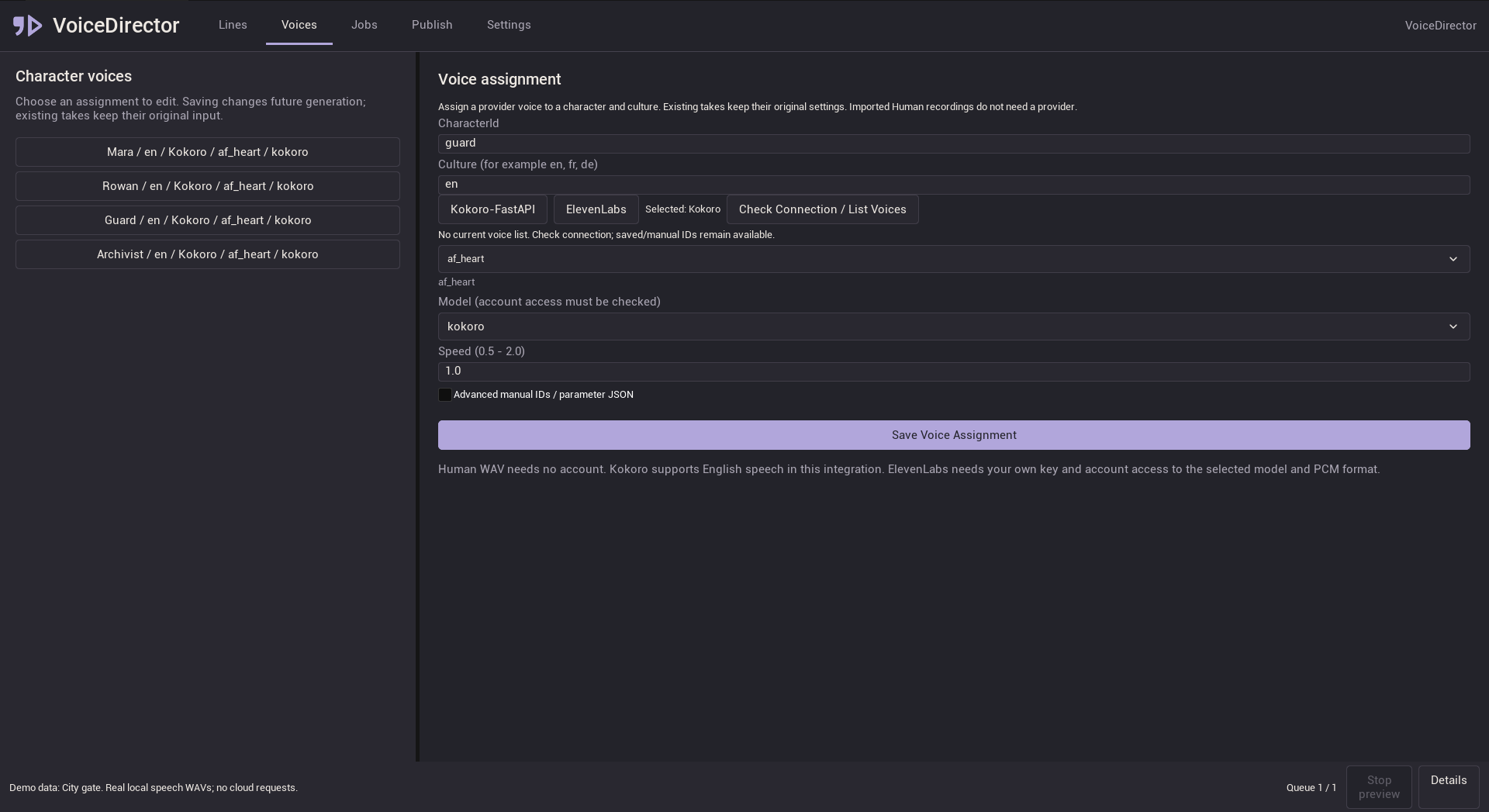
Task: Select the Rowan voice assignment
Action: (208, 186)
